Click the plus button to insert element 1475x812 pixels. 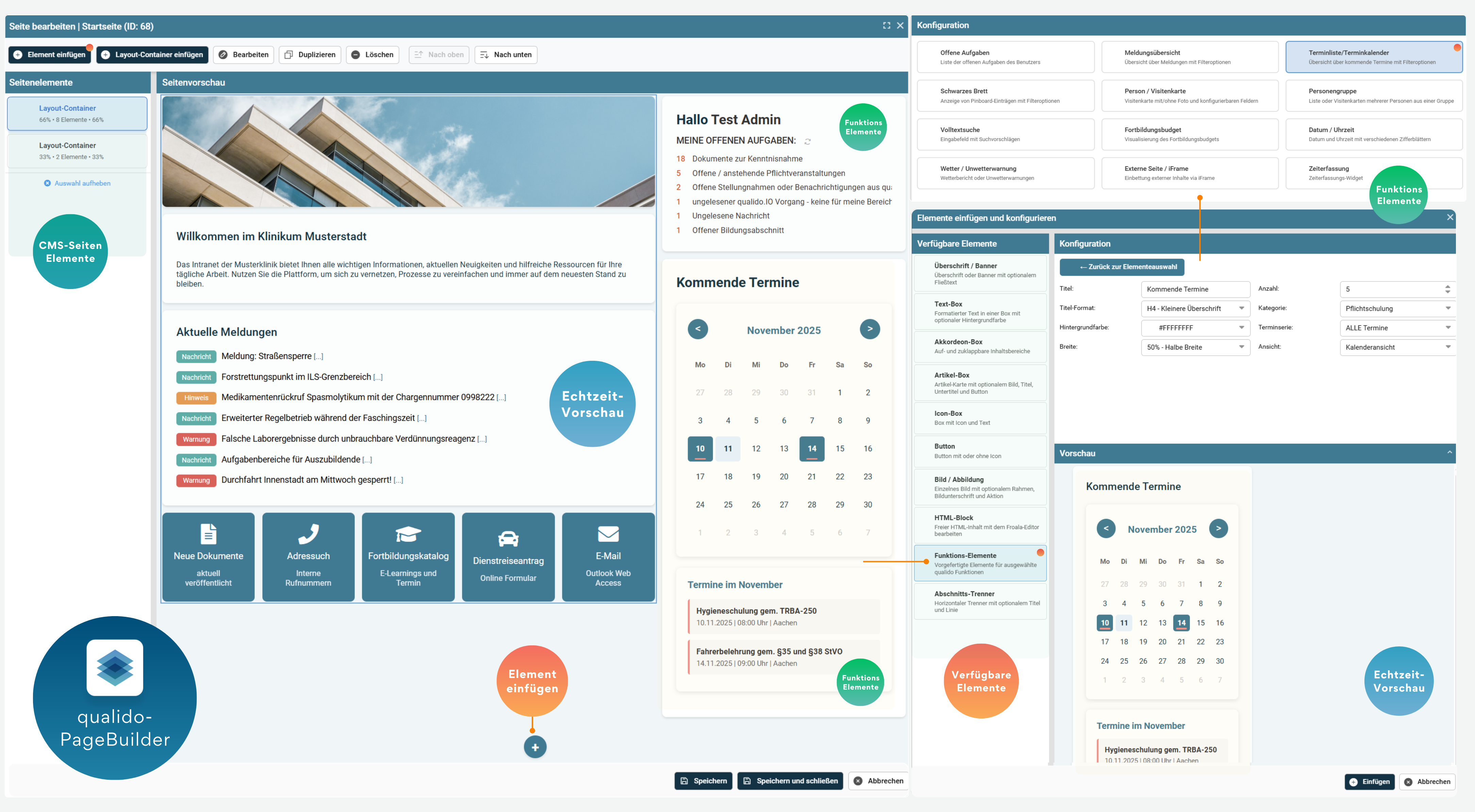(x=534, y=747)
